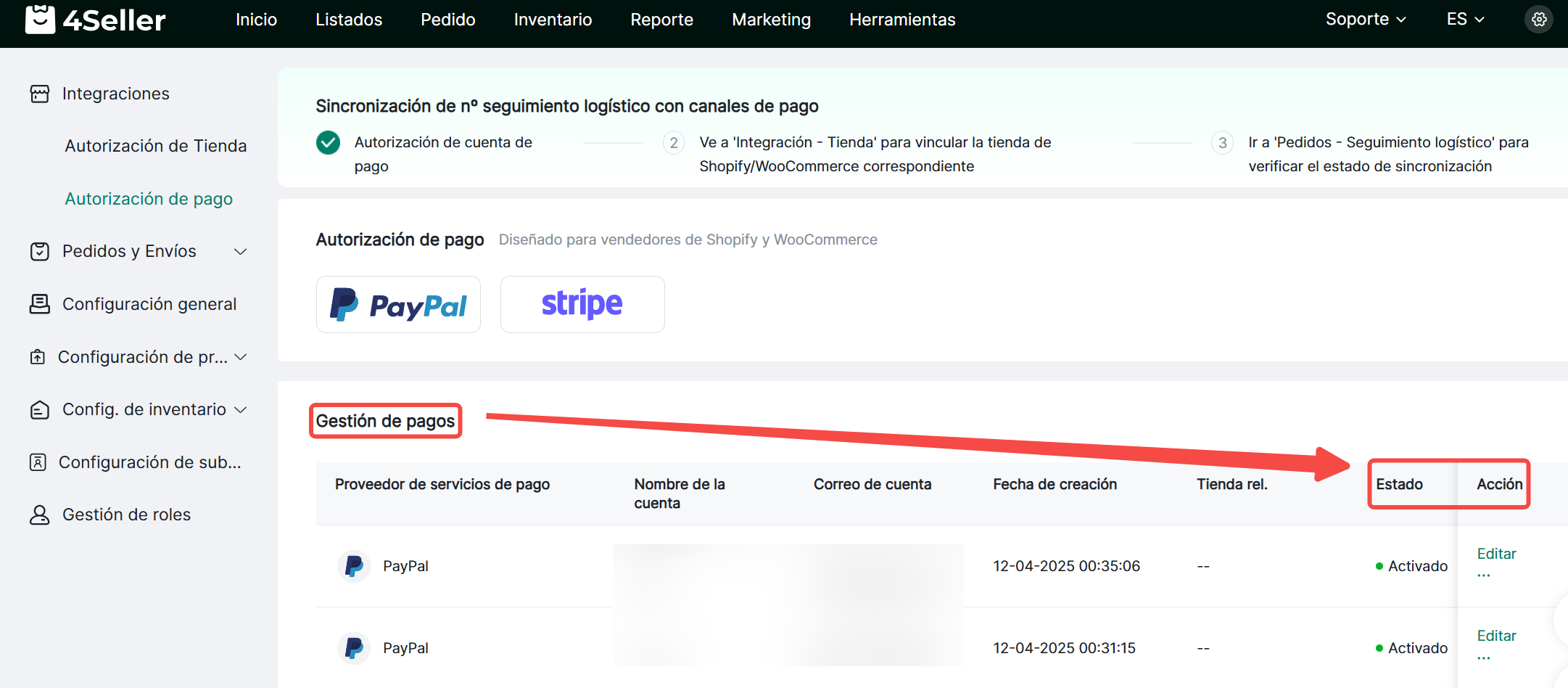The image size is (1568, 688).
Task: Open the settings gear icon
Action: 1539,20
